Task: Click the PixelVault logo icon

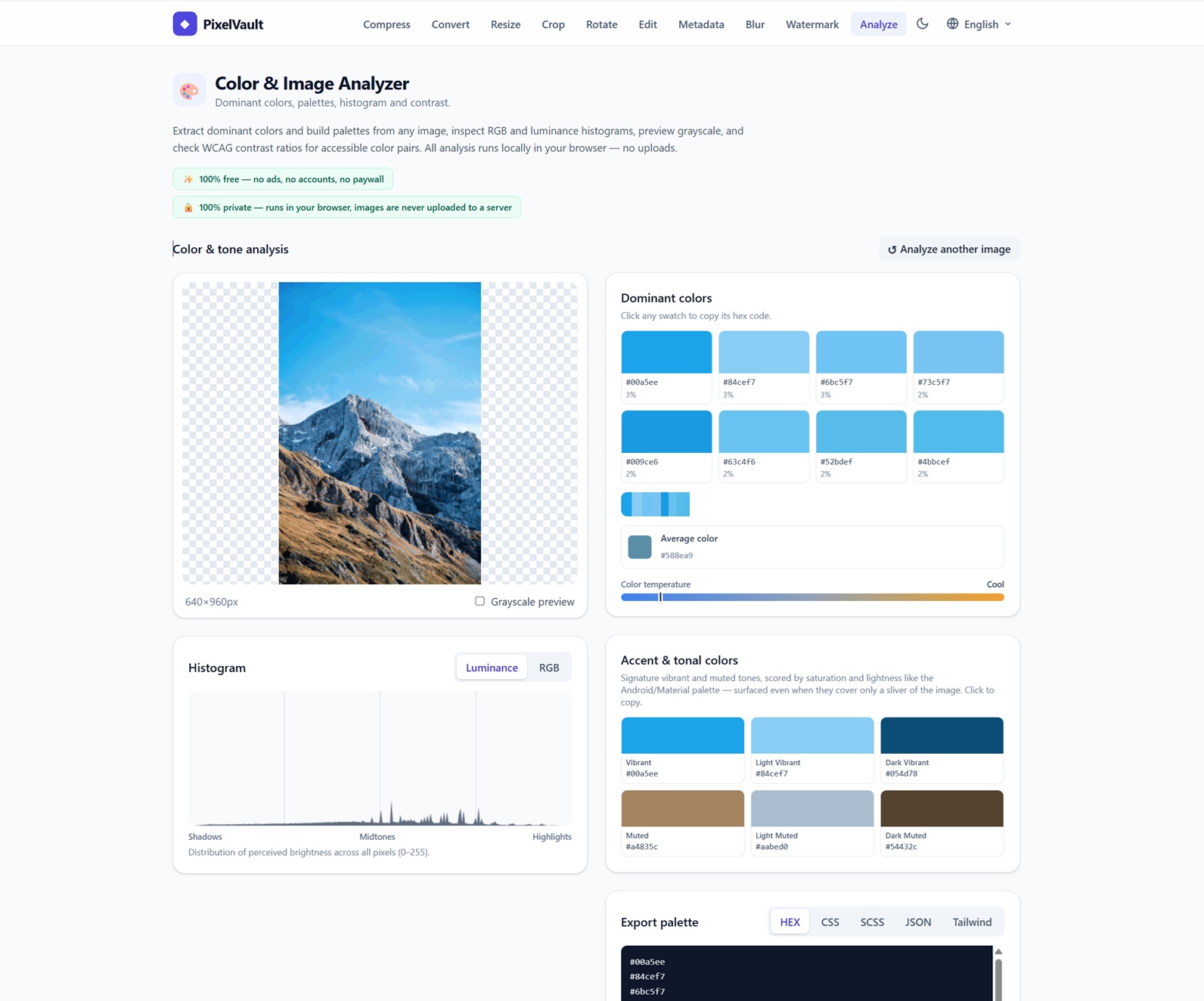Action: pos(185,24)
